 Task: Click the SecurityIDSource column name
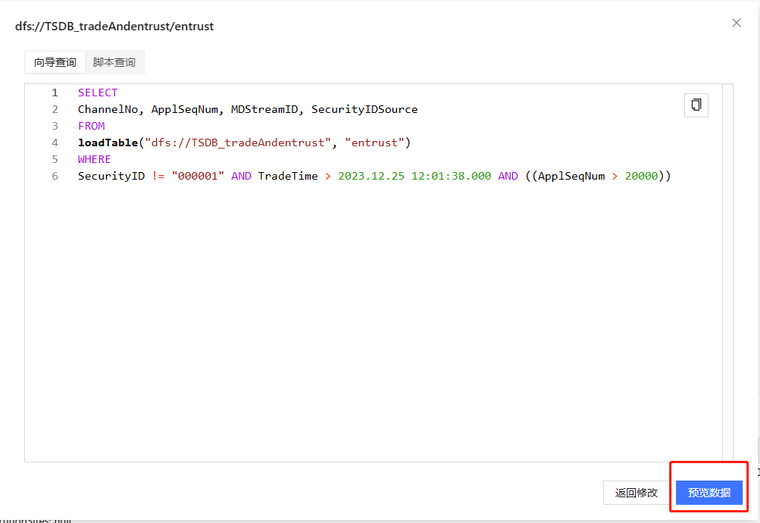[364, 109]
